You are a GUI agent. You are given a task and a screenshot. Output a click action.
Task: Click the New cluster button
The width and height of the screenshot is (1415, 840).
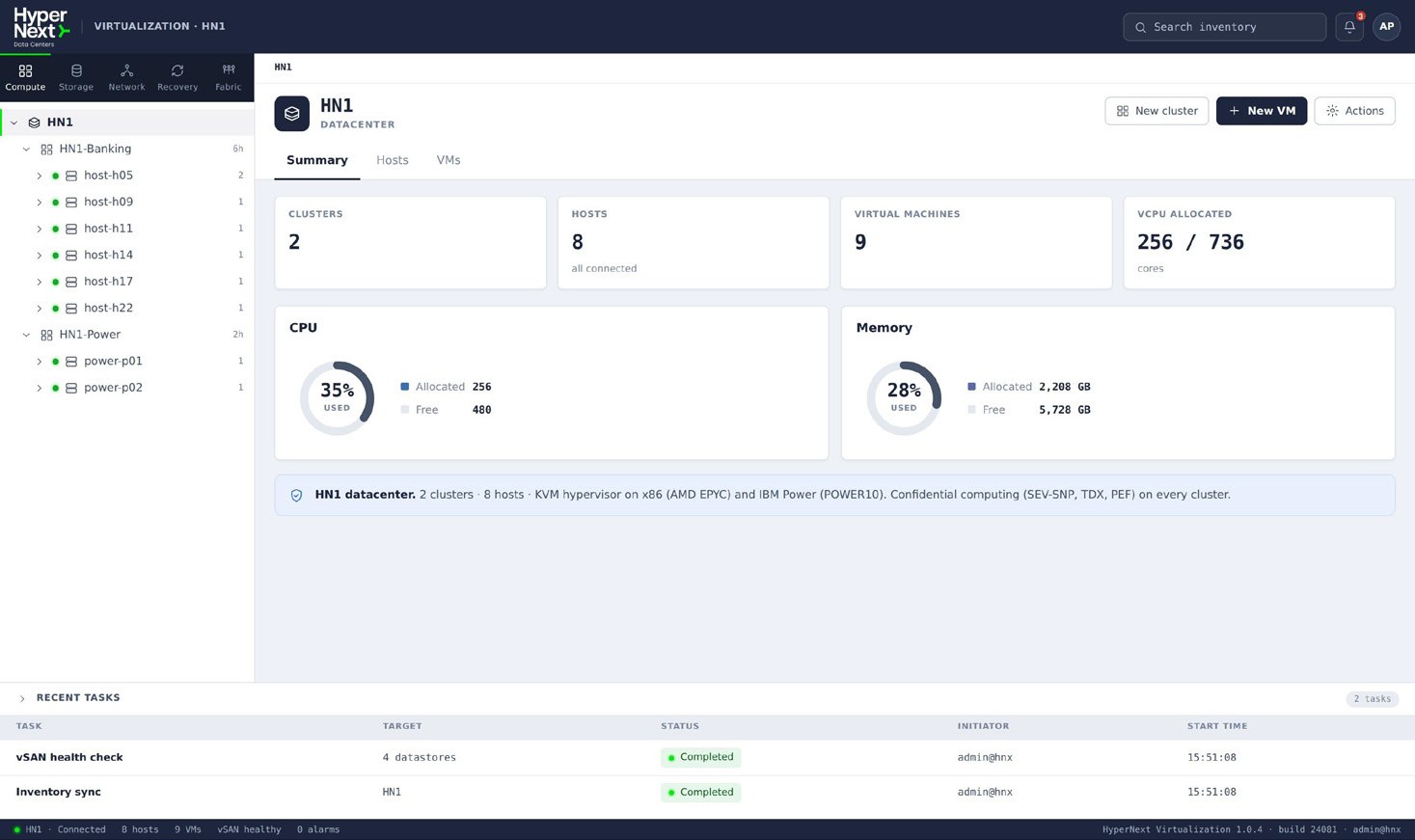[1156, 111]
